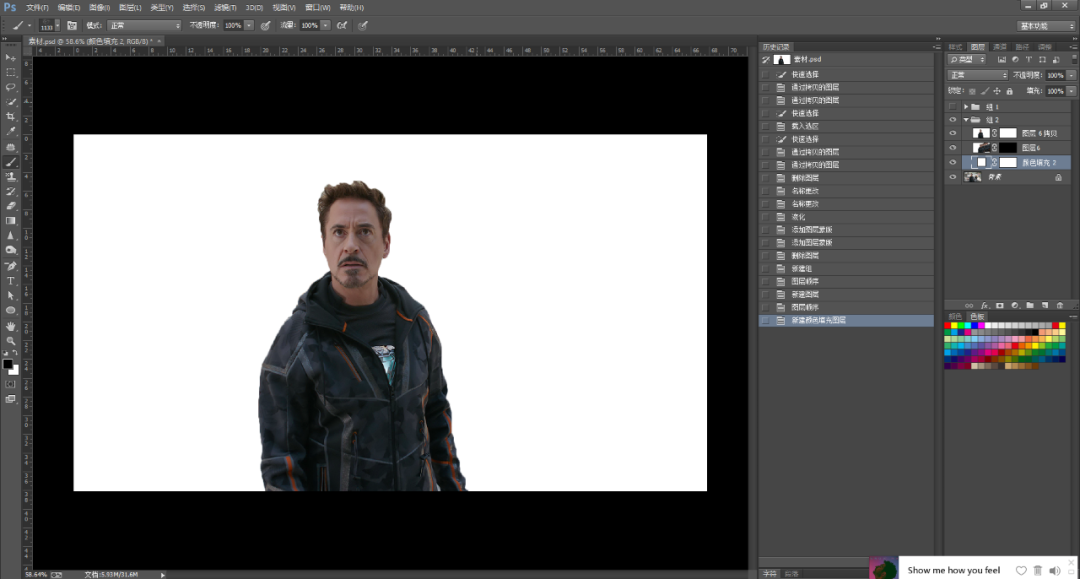The image size is (1080, 579).
Task: Open the brush panel toggle icon
Action: 72,25
